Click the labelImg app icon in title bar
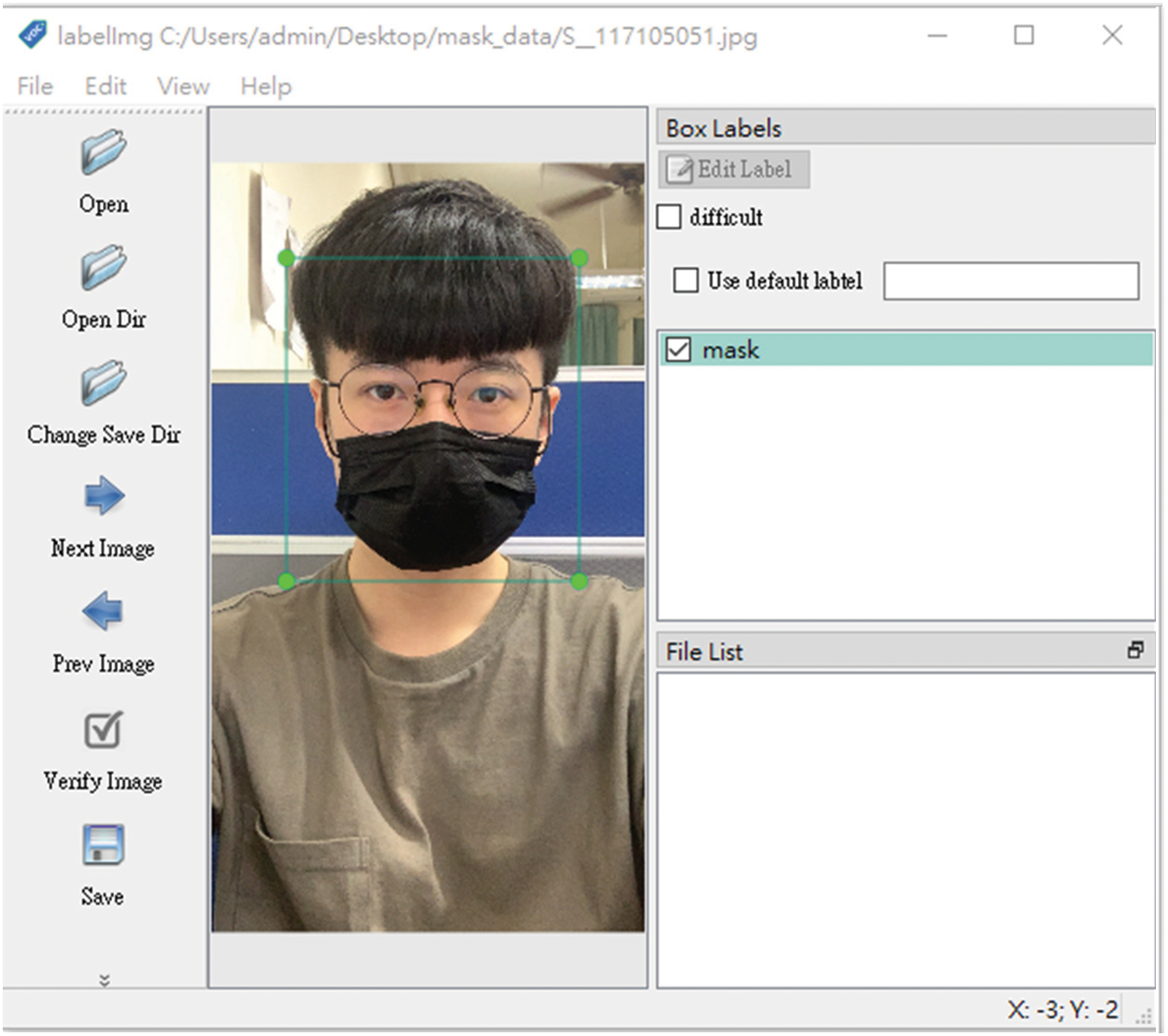Image resolution: width=1168 pixels, height=1036 pixels. click(x=33, y=35)
